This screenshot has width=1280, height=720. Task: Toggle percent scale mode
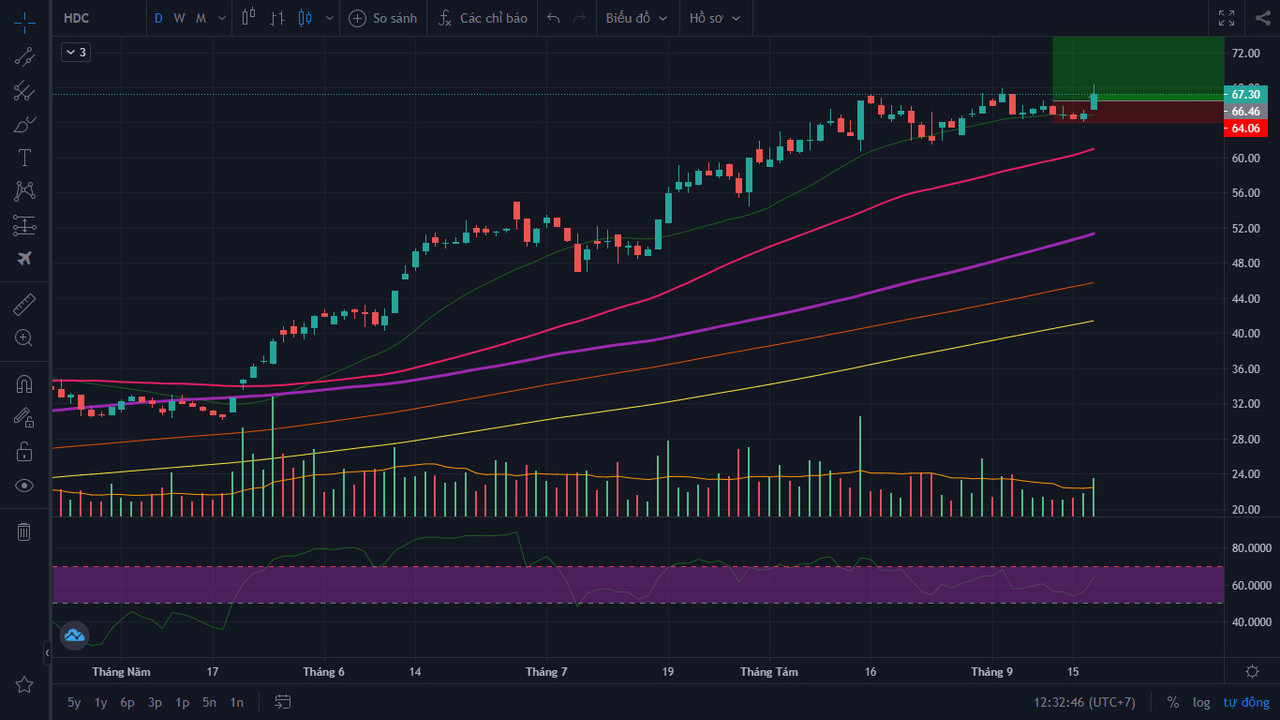point(1172,702)
